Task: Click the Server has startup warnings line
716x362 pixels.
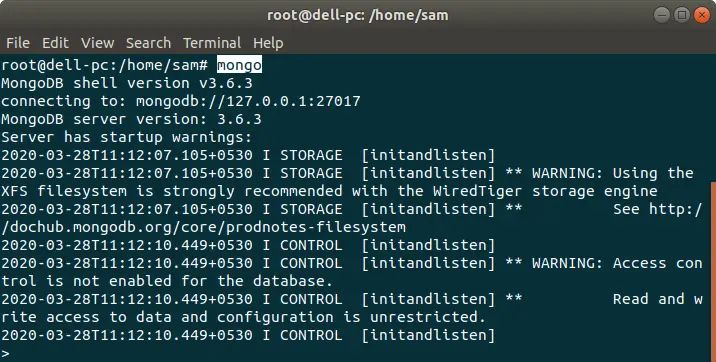Action: tap(127, 137)
